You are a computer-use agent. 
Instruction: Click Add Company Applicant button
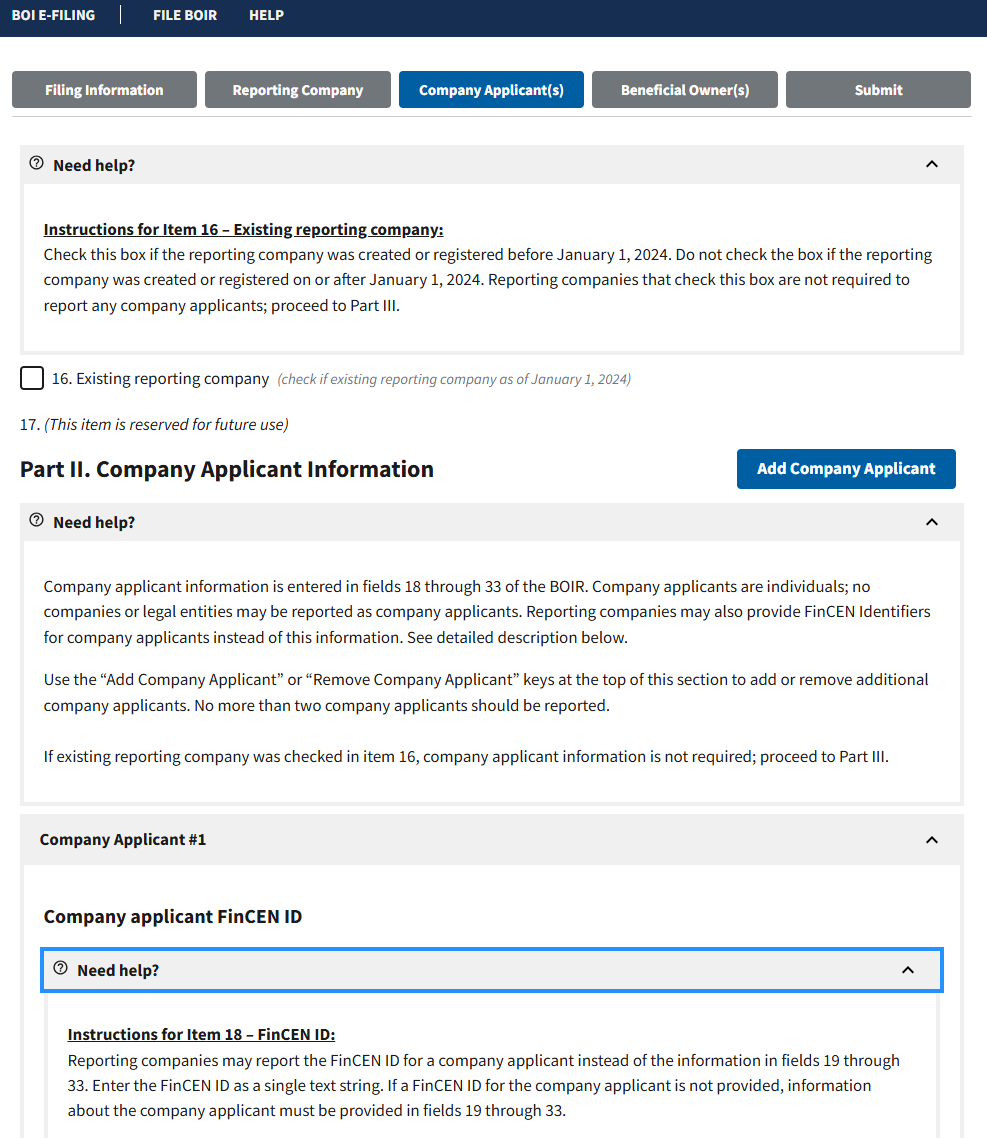click(846, 469)
